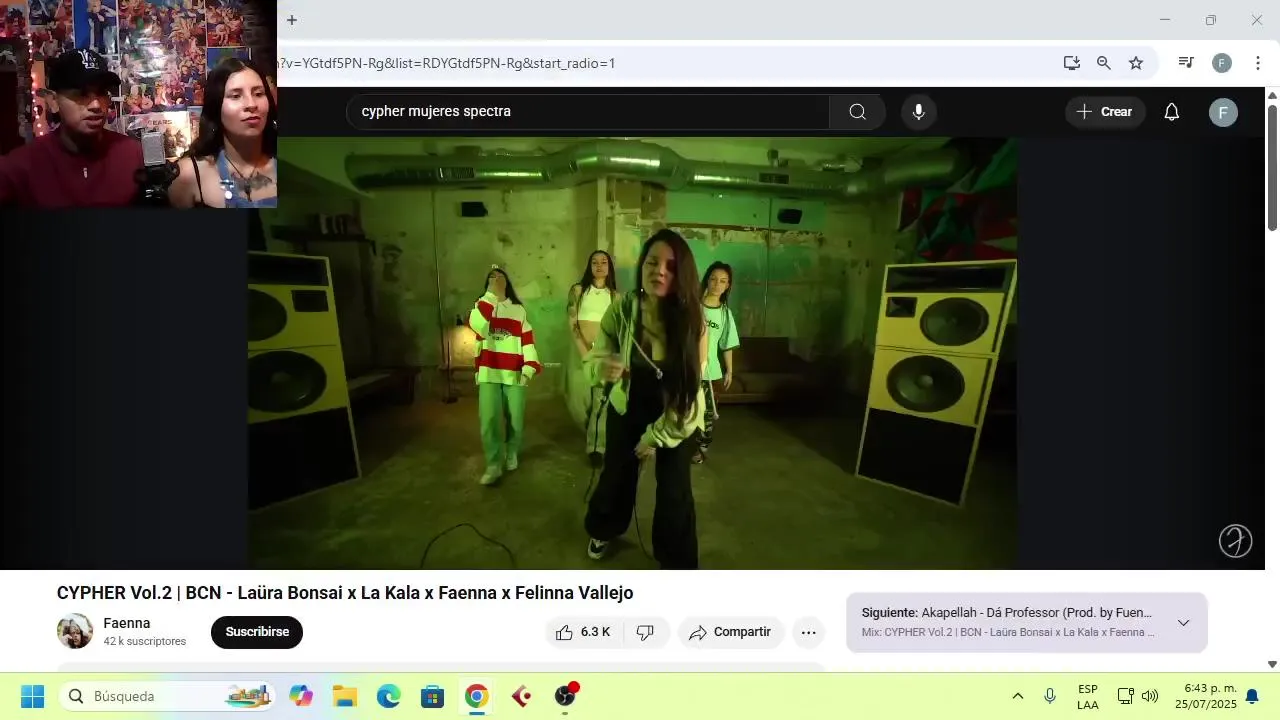Launch Microsoft Edge from taskbar
1280x720 pixels.
[389, 696]
